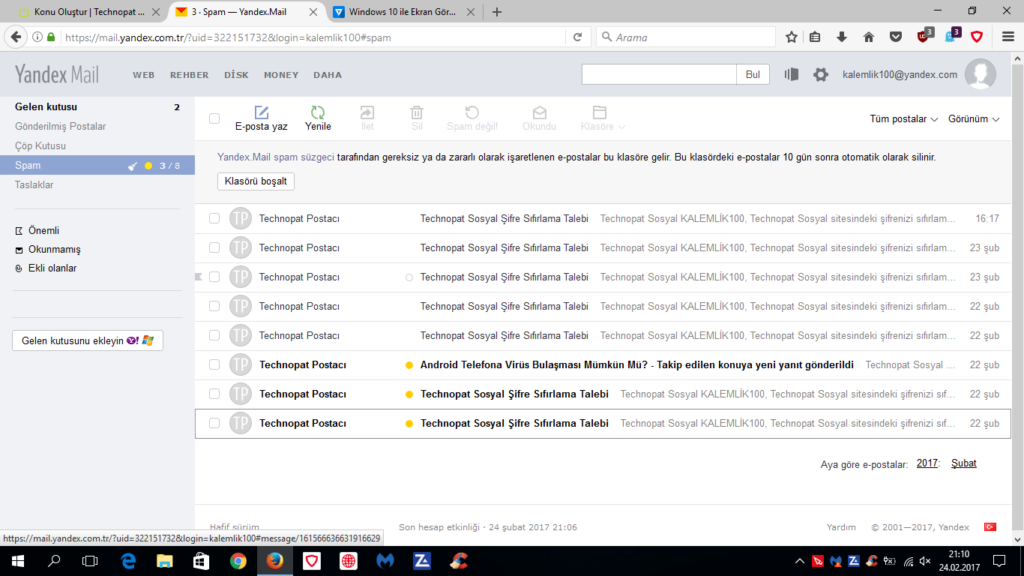
Task: Click the Firefox address bar URL
Action: [228, 37]
